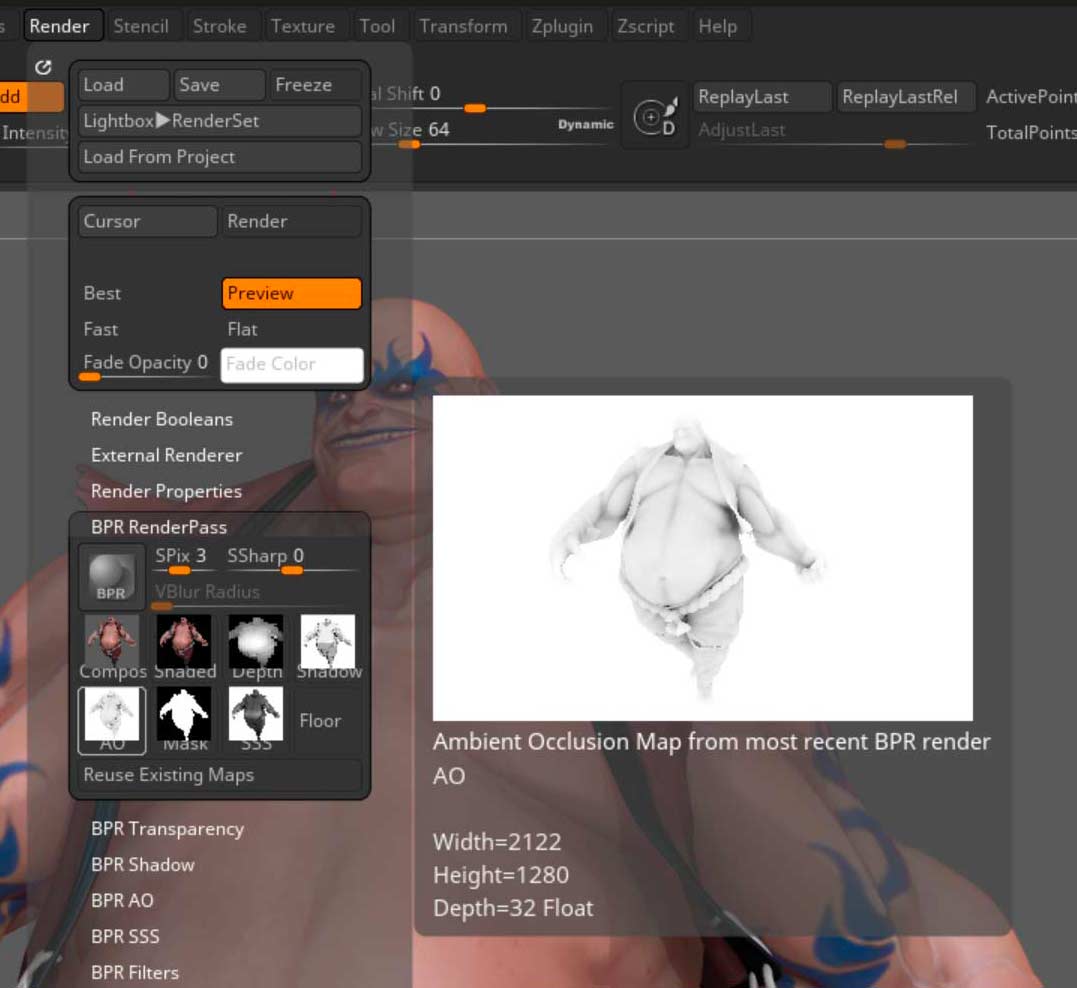The height and width of the screenshot is (988, 1077).
Task: Click the BPR render sphere button
Action: point(111,576)
